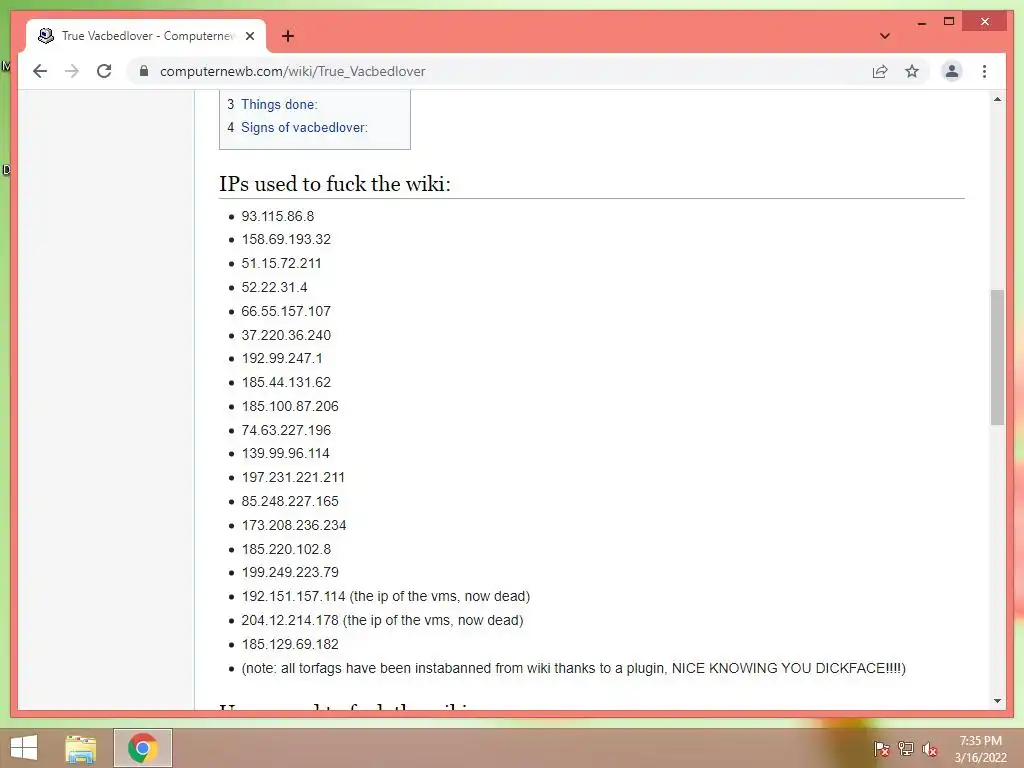Open network status tray icon
The height and width of the screenshot is (768, 1024).
[905, 748]
